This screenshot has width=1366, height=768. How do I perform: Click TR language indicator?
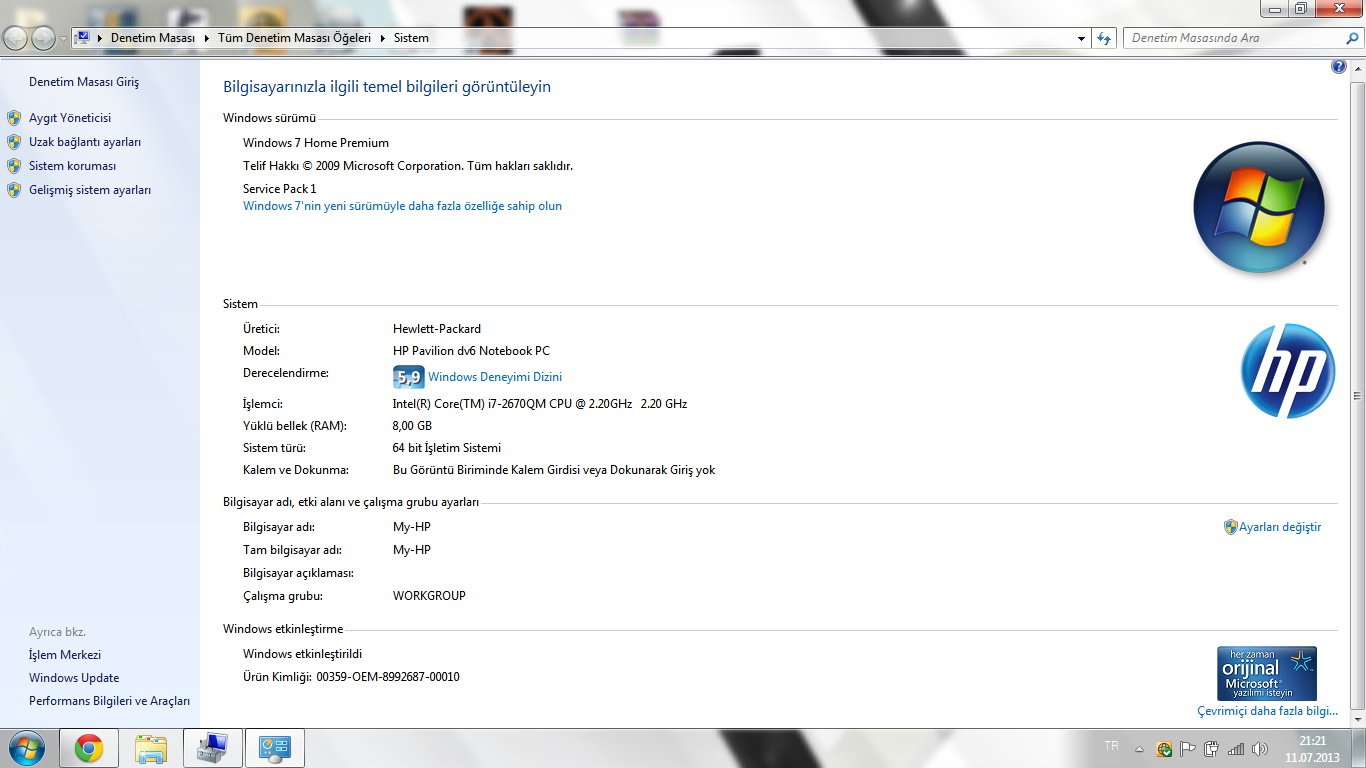point(1111,746)
